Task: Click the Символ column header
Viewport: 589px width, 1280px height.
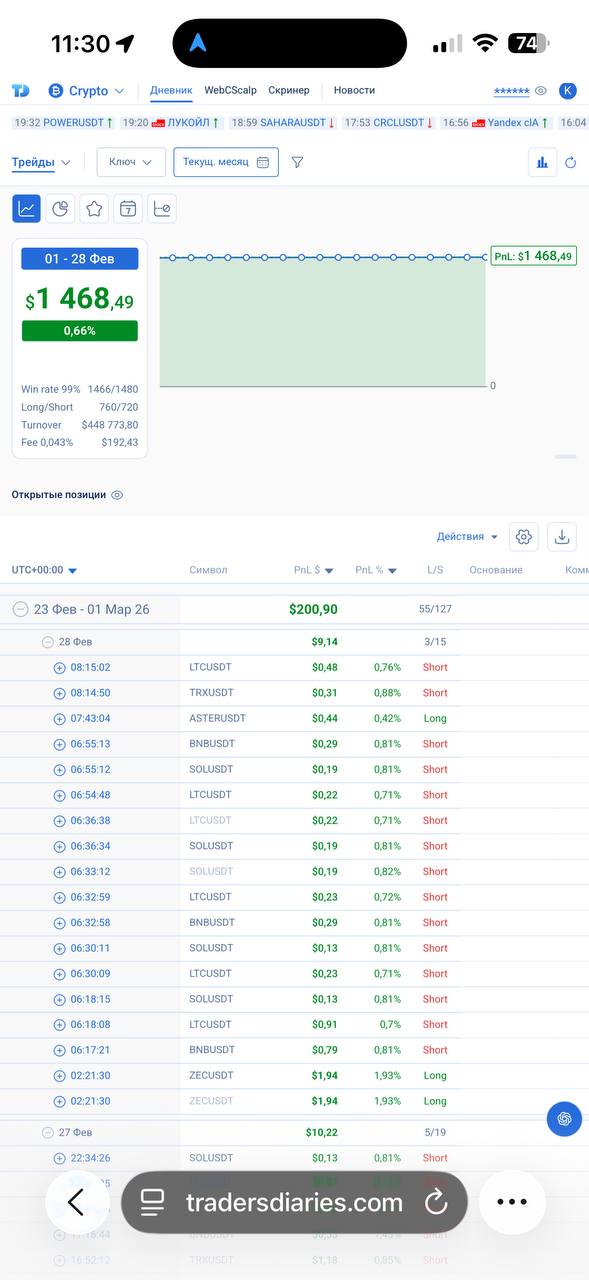Action: [x=208, y=570]
